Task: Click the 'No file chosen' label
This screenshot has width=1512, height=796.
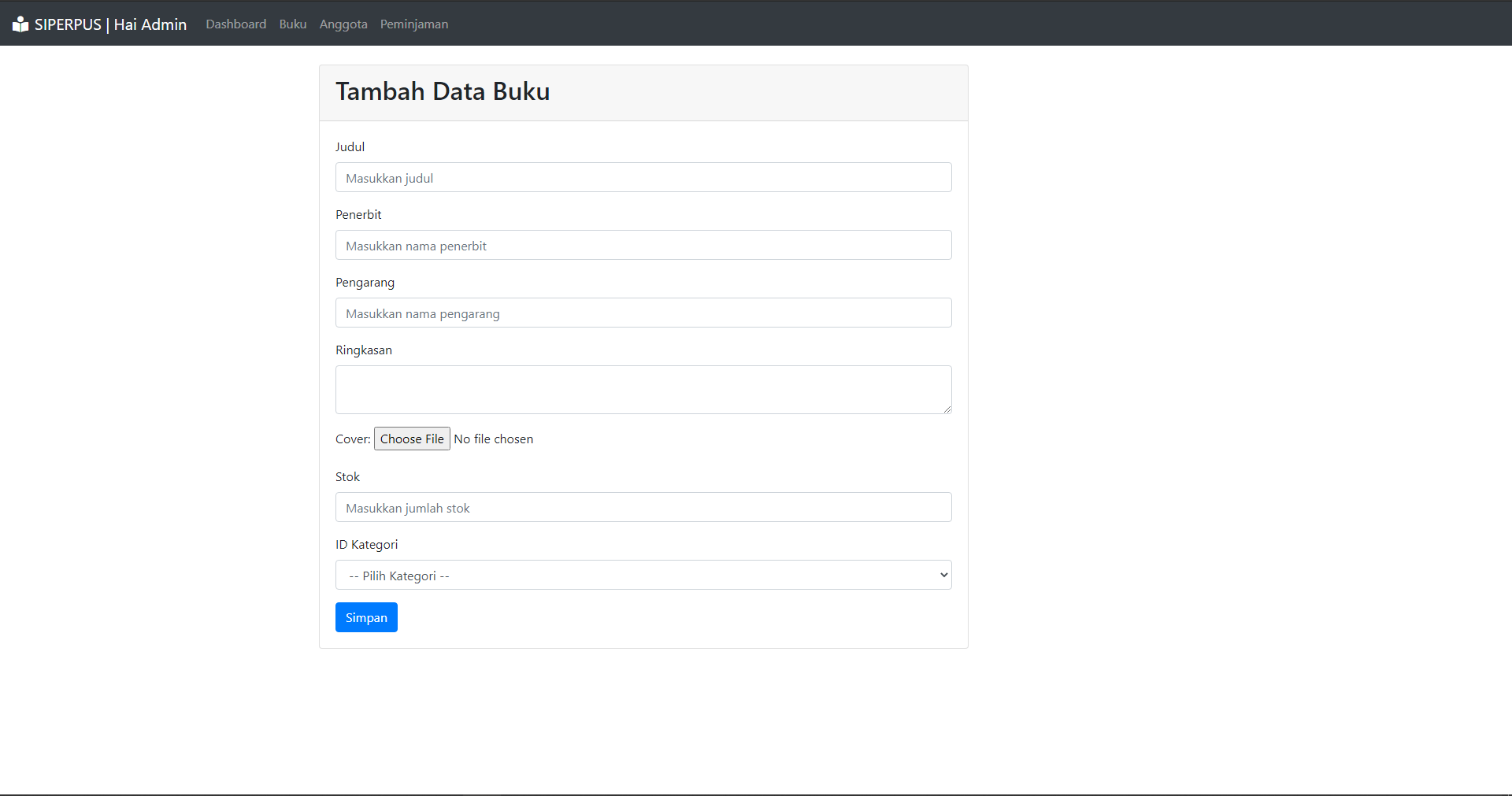Action: click(x=494, y=439)
